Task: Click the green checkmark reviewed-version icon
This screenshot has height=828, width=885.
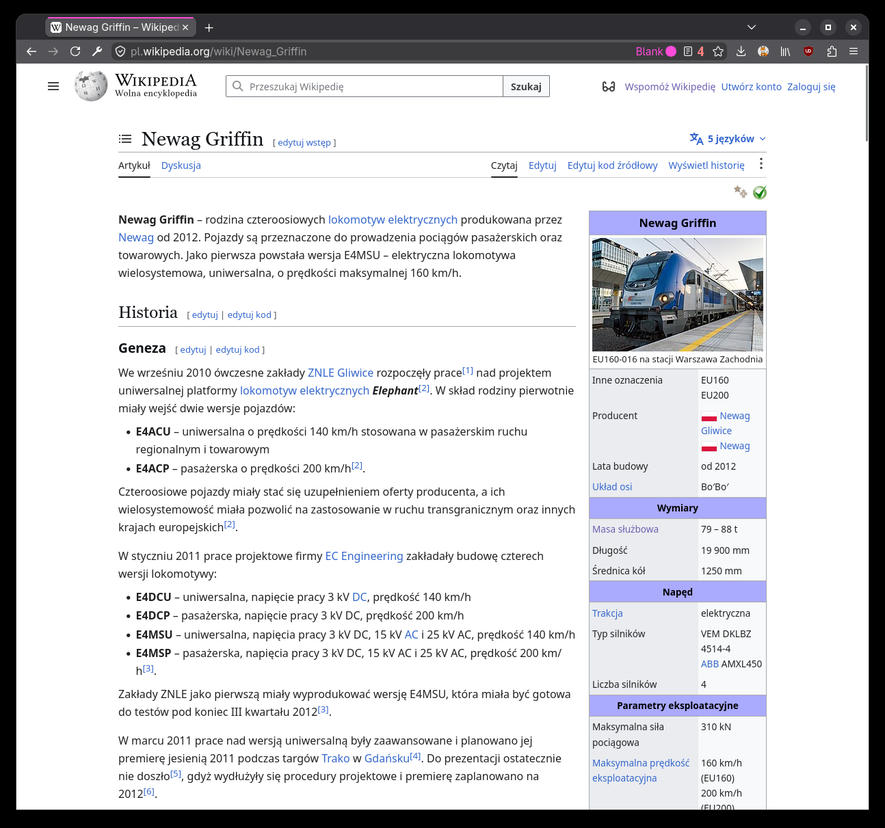Action: pos(760,192)
